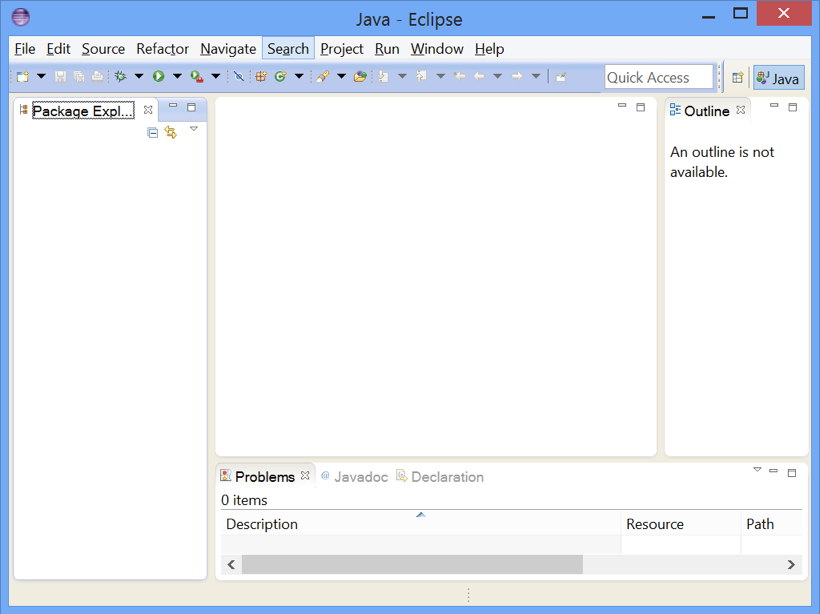
Task: Click the Next Annotation toolbar icon
Action: (383, 76)
